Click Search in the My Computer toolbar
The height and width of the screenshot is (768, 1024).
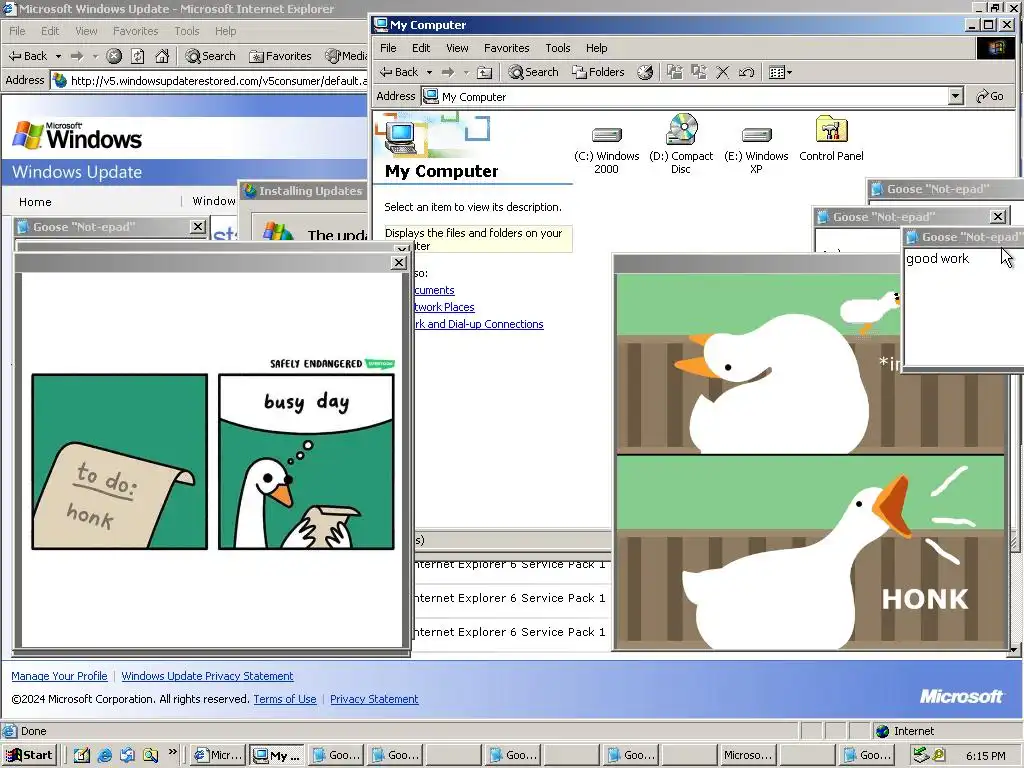[534, 72]
